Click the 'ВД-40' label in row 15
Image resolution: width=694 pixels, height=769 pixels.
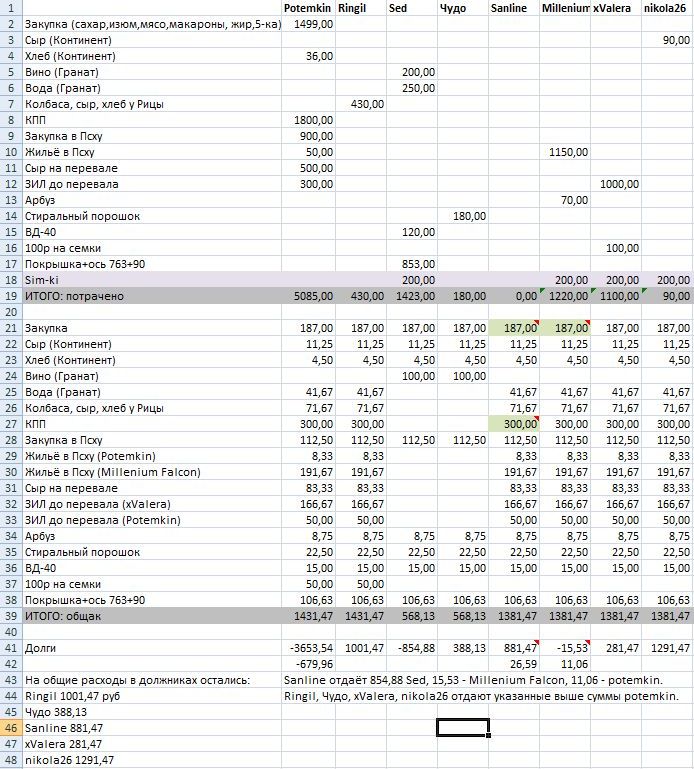click(x=40, y=232)
